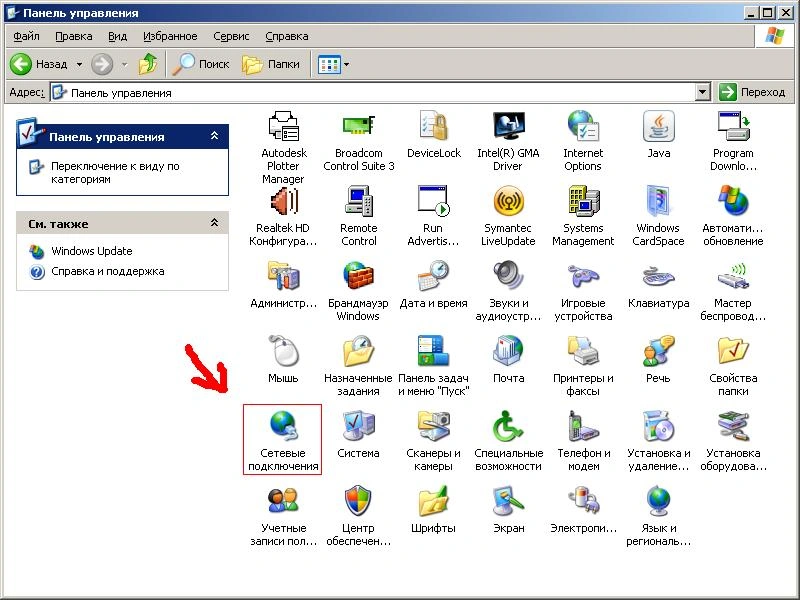Open Брандмауэр Windows firewall icon
Viewport: 800px width, 600px height.
358,276
